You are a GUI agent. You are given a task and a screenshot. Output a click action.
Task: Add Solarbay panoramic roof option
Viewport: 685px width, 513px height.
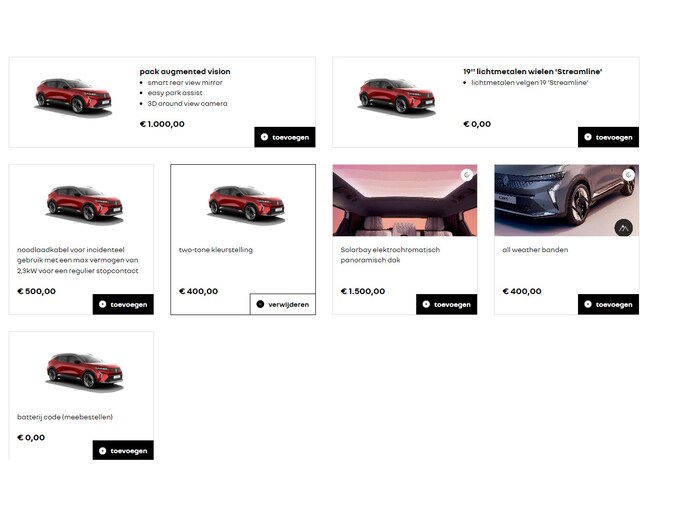pos(446,304)
